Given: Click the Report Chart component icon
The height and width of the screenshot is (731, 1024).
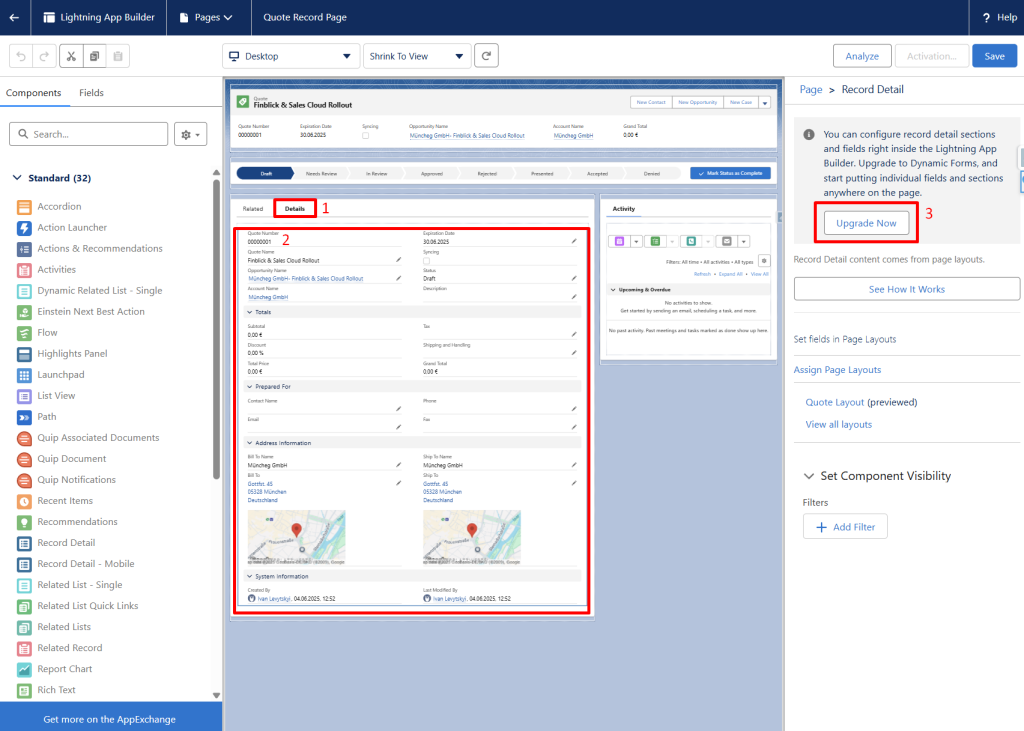Looking at the screenshot, I should click(24, 669).
